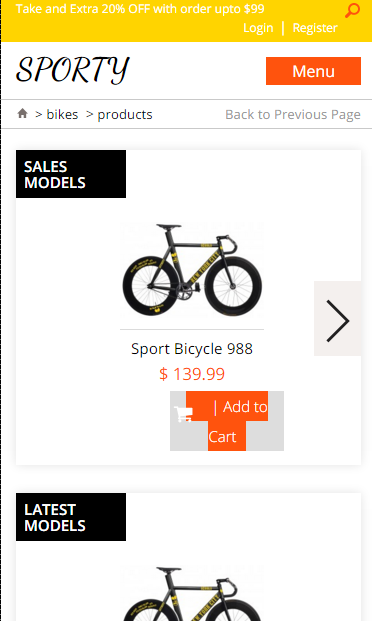Navigate to bikes breadcrumb

(x=62, y=114)
